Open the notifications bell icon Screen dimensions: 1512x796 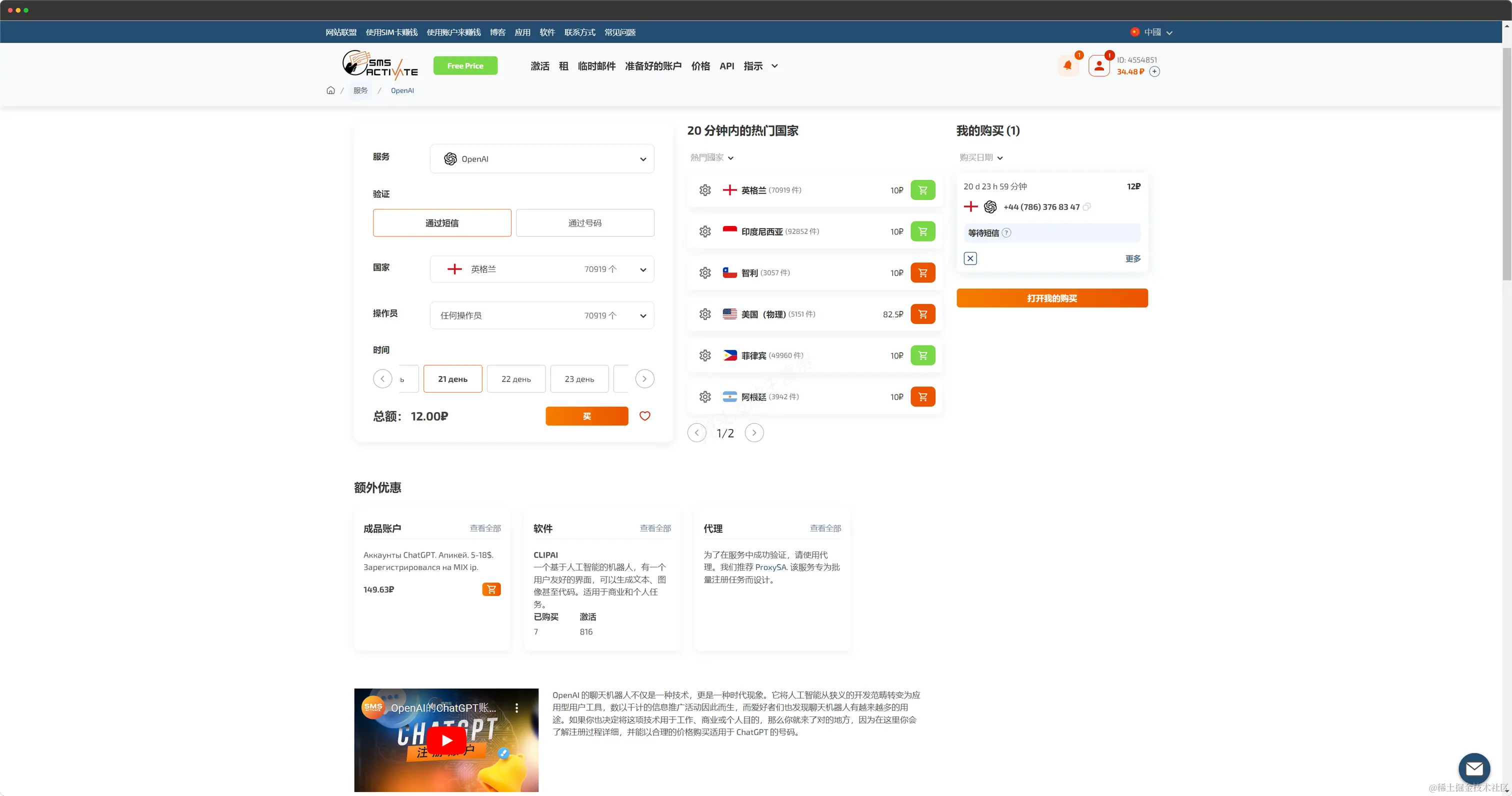1067,65
